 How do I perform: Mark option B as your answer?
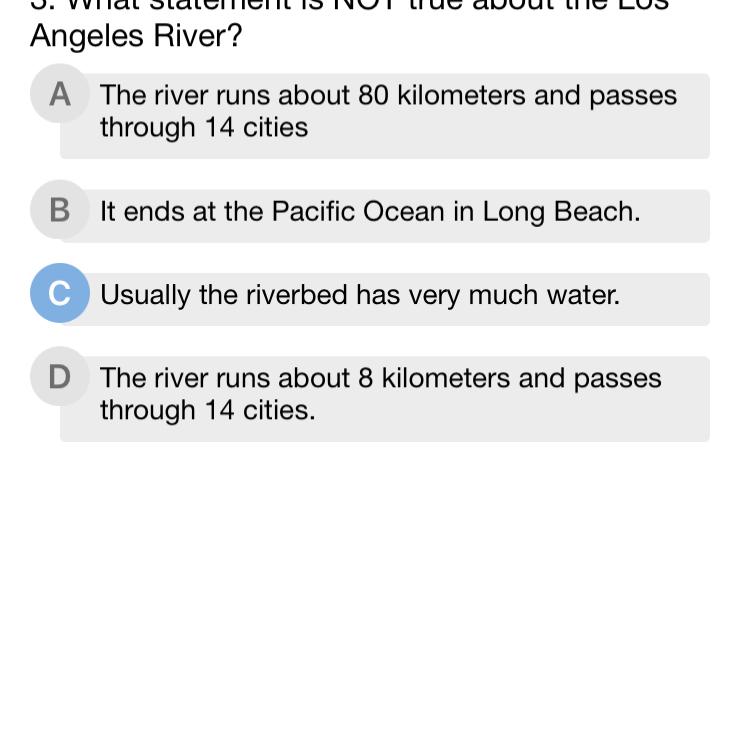[x=60, y=210]
